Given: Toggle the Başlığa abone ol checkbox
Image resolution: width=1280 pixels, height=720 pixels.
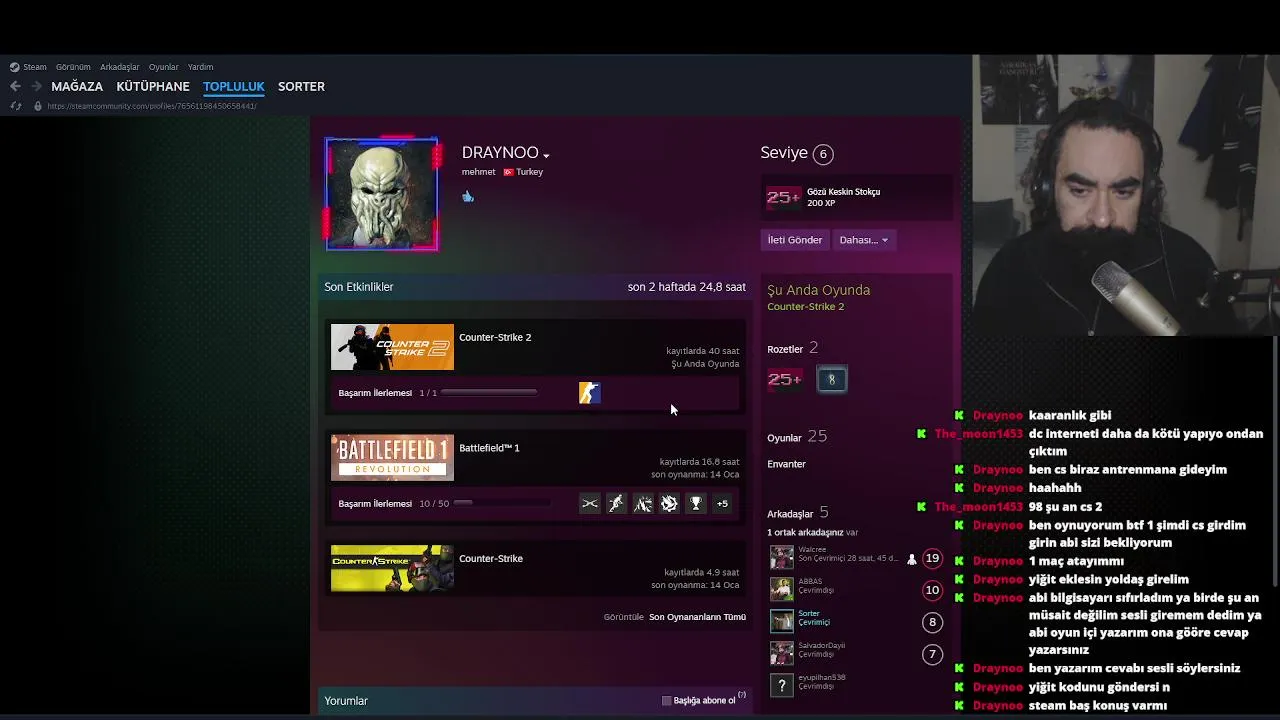Looking at the screenshot, I should coord(667,701).
